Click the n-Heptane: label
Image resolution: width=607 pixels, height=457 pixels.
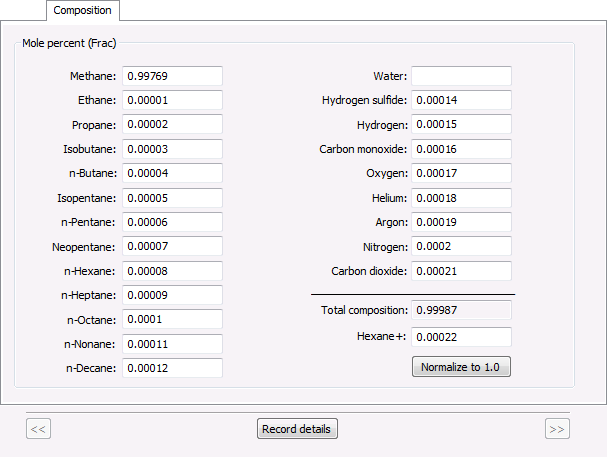coord(89,295)
